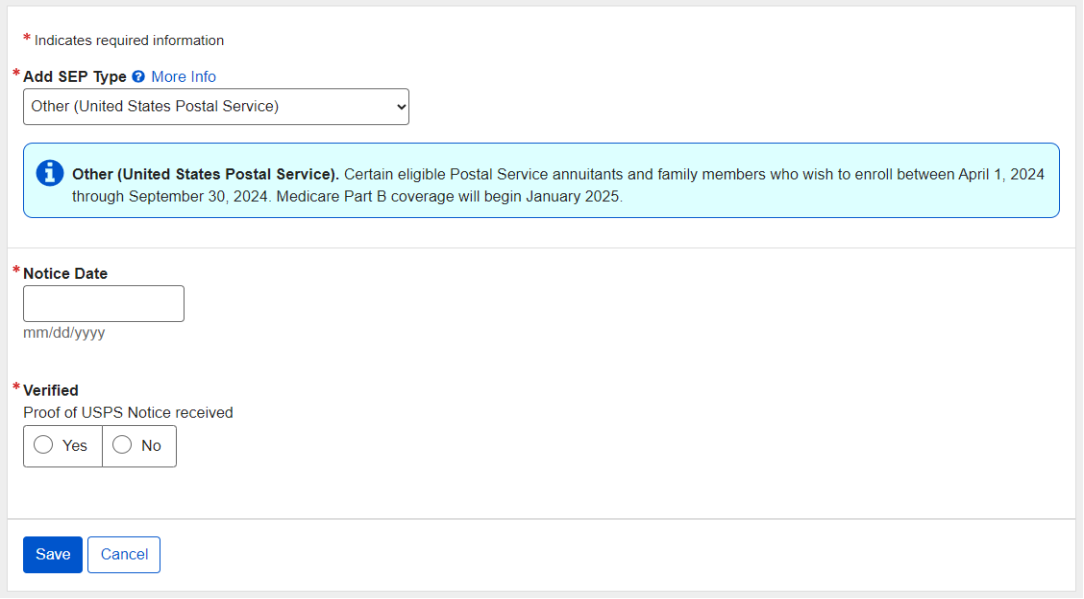
Task: Select the No radio button
Action: click(x=122, y=446)
